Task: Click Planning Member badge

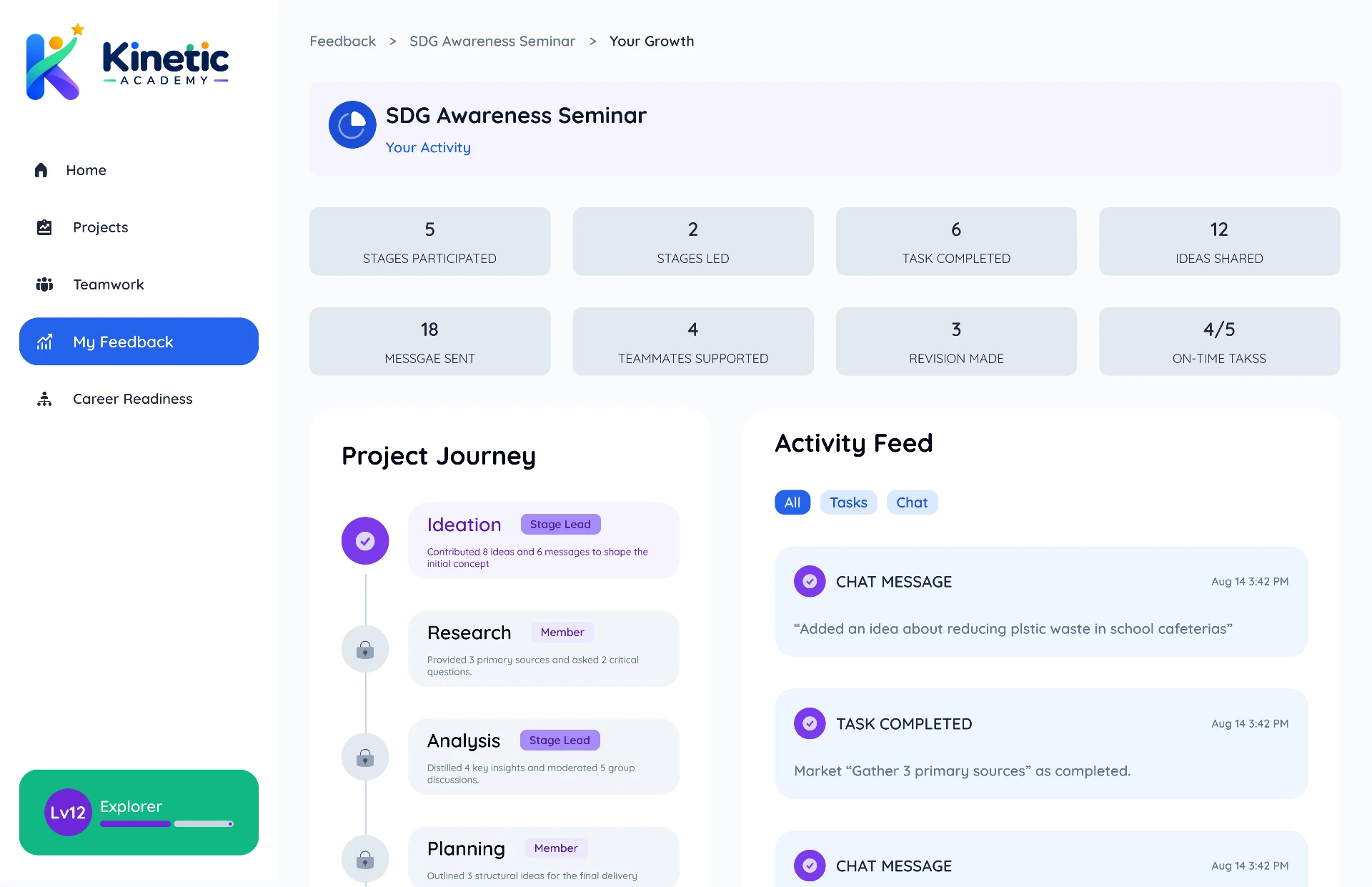Action: (556, 848)
